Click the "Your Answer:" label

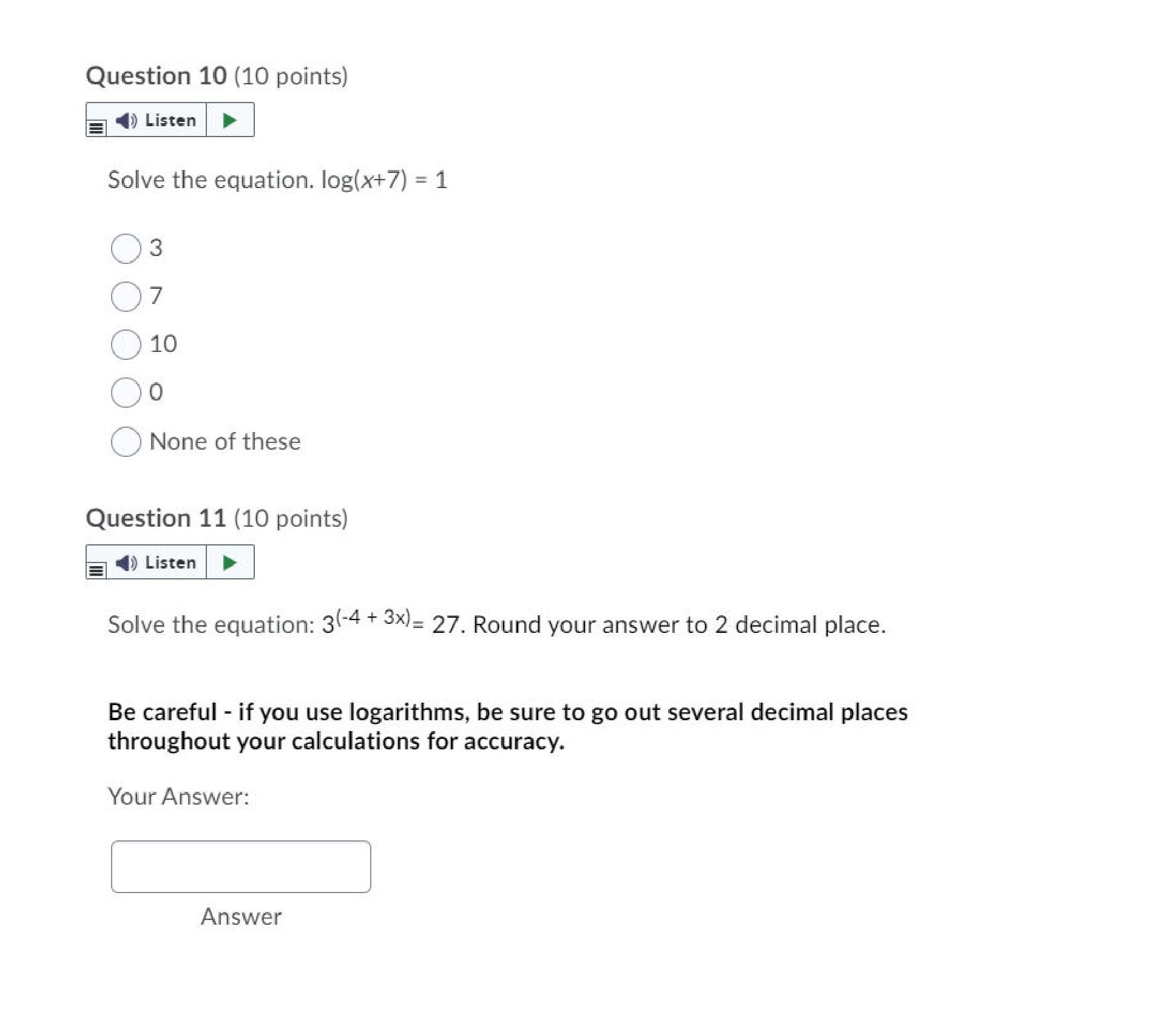coord(178,796)
